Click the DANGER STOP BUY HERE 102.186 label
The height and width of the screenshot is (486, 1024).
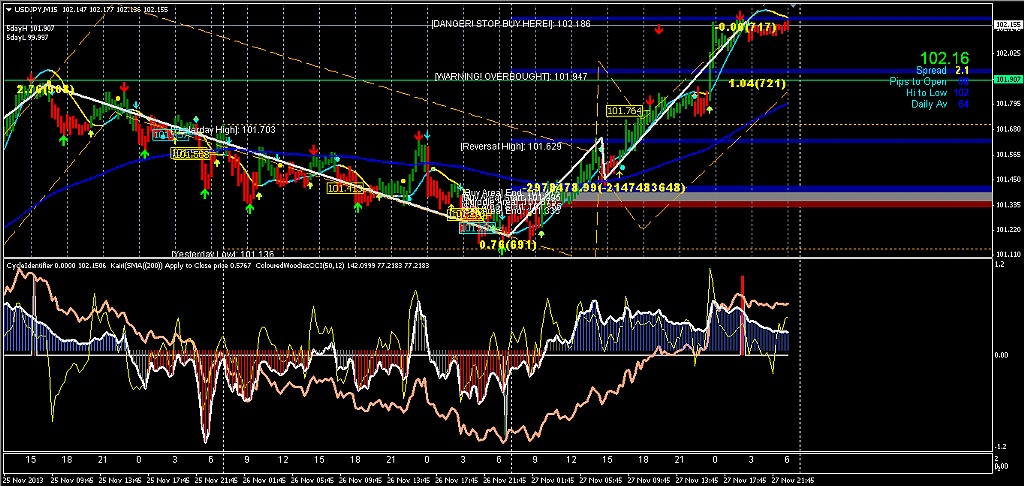[x=511, y=24]
